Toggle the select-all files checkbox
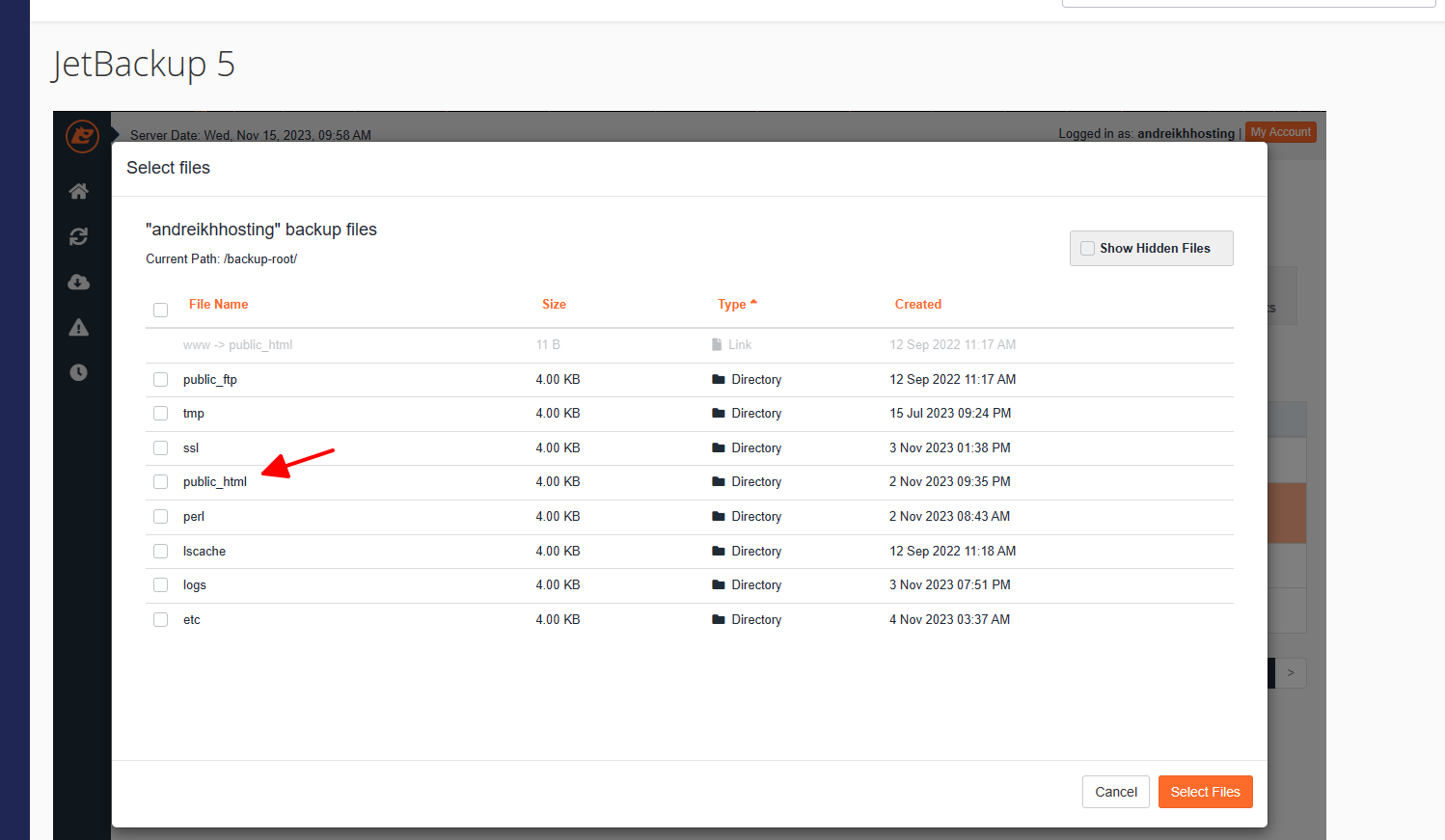 point(161,310)
